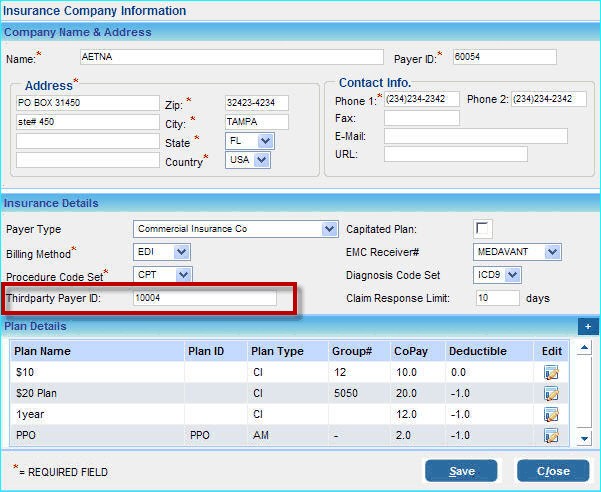The width and height of the screenshot is (601, 492).
Task: Edit the PPO plan row
Action: 550,435
